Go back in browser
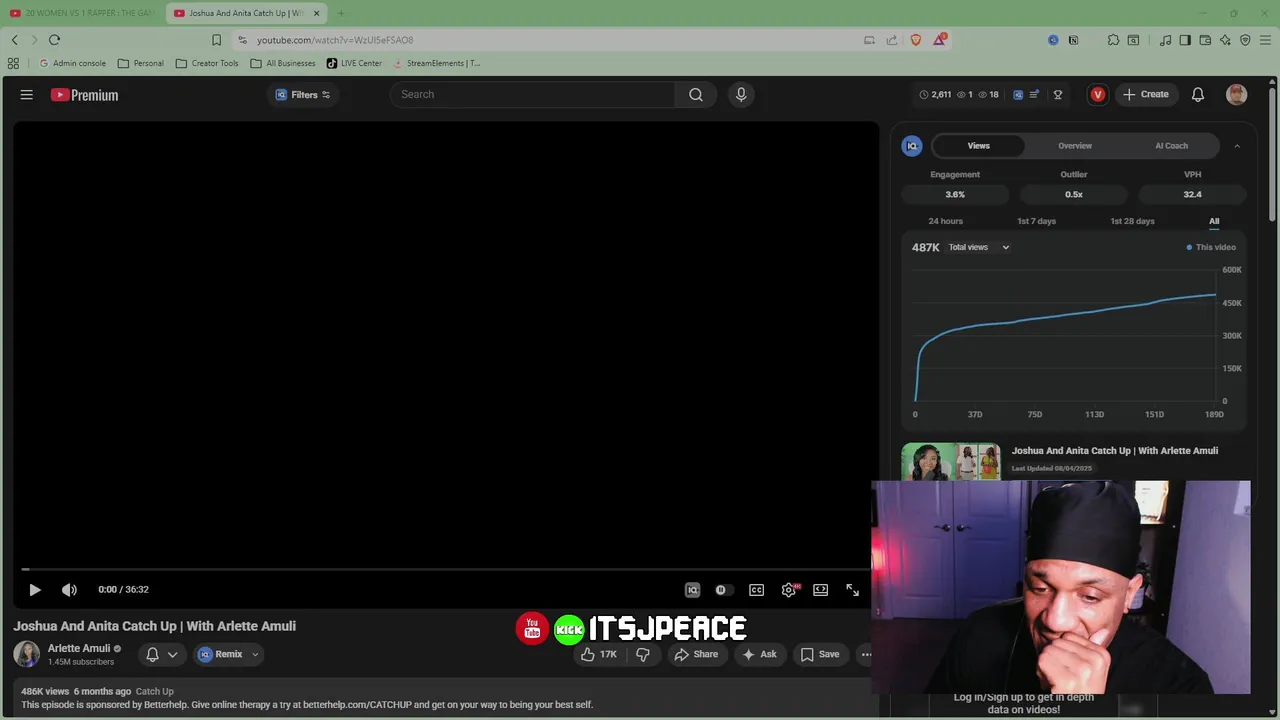The height and width of the screenshot is (720, 1280). point(14,40)
